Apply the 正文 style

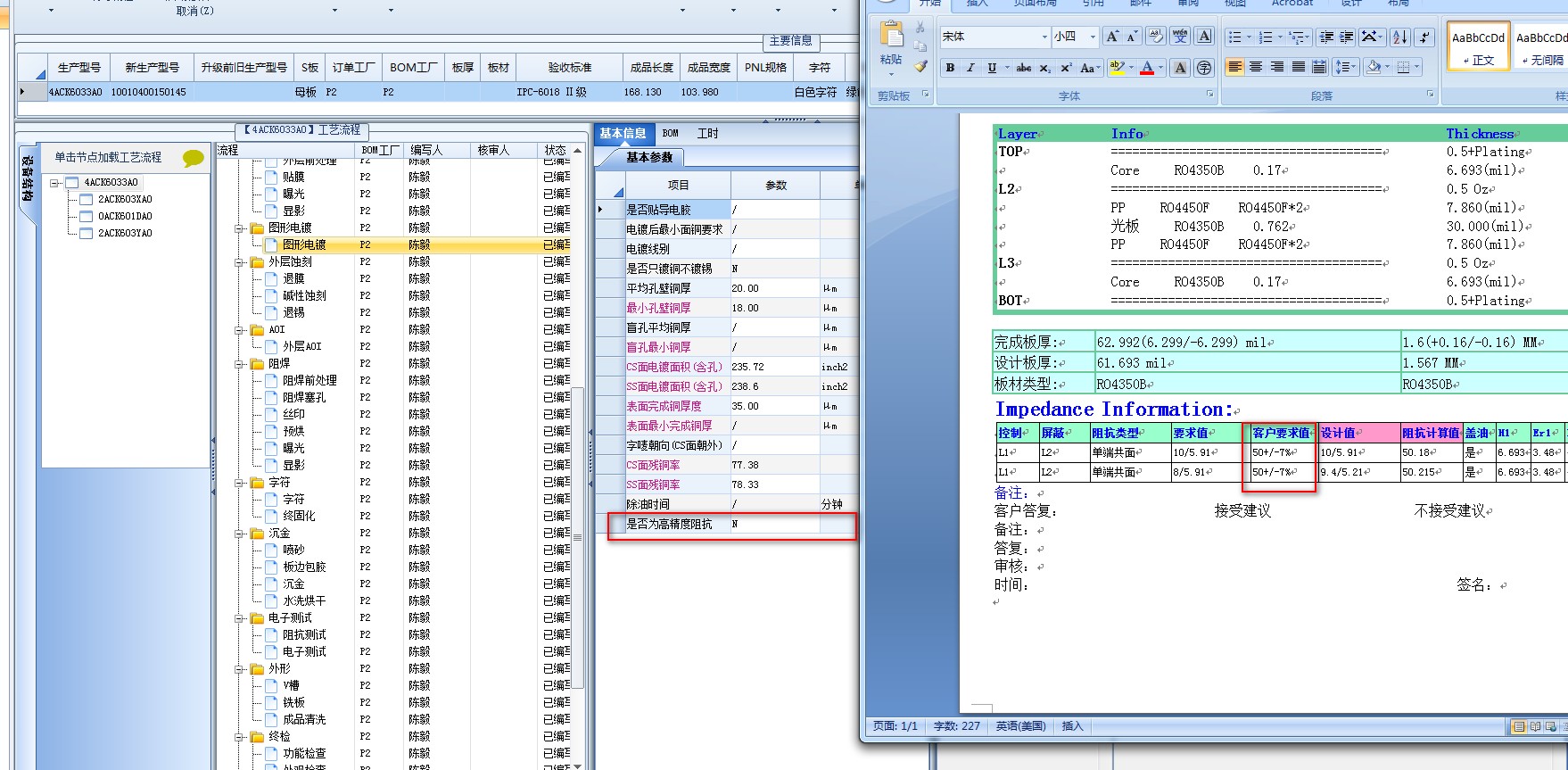pyautogui.click(x=1478, y=46)
